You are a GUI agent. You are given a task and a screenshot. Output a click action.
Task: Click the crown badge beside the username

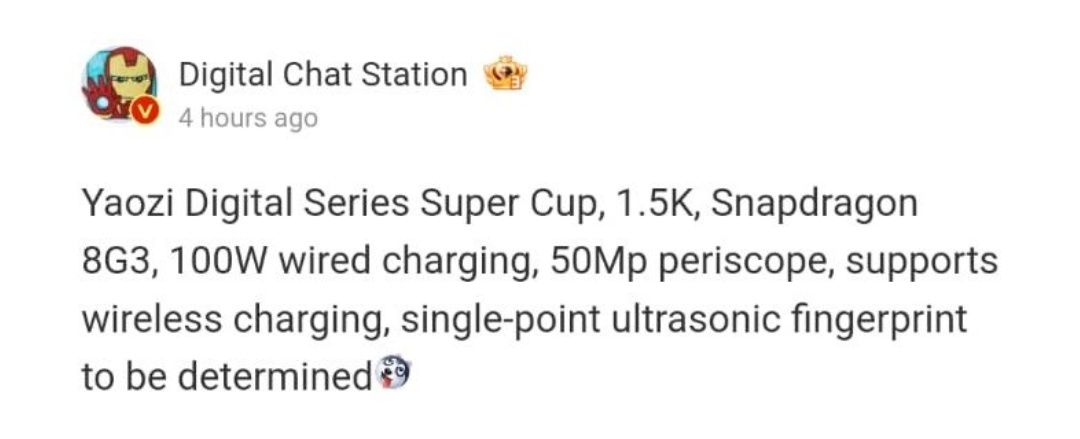click(504, 75)
